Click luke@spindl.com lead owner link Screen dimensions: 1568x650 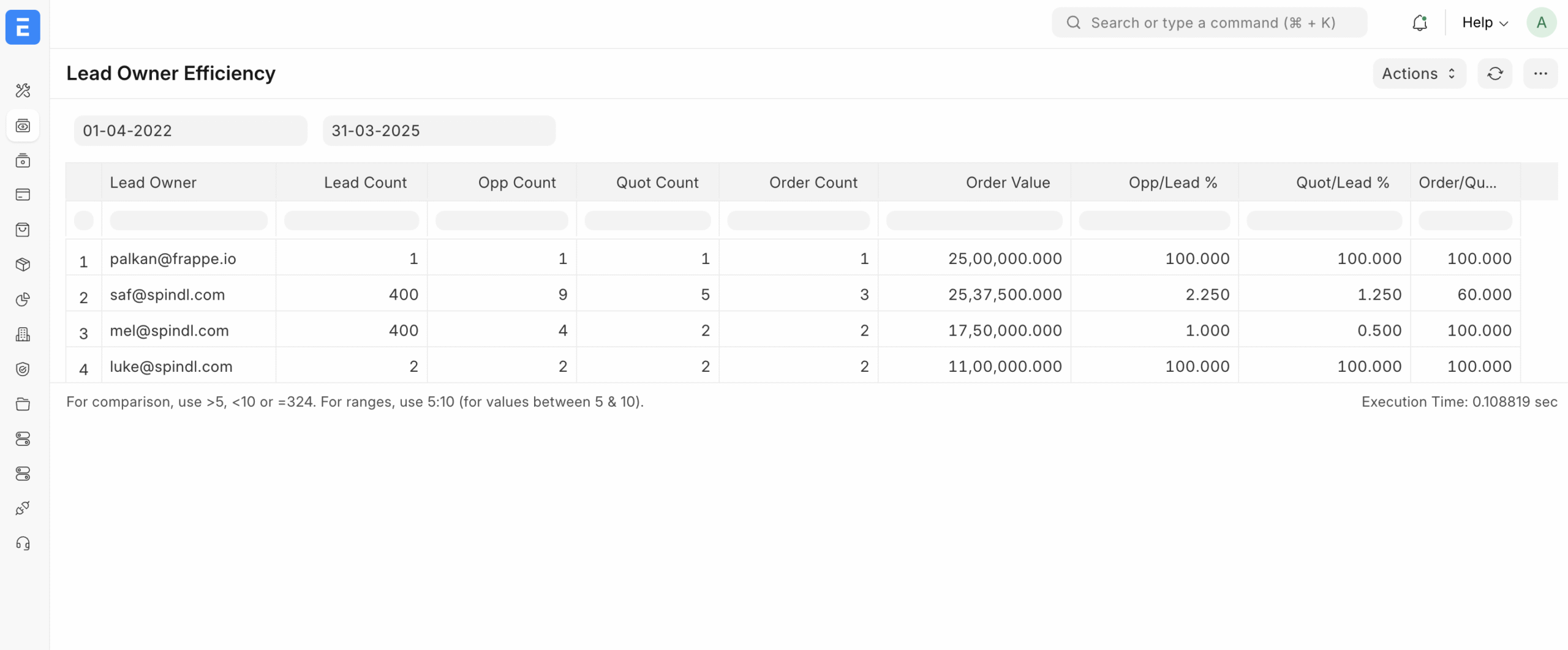171,366
